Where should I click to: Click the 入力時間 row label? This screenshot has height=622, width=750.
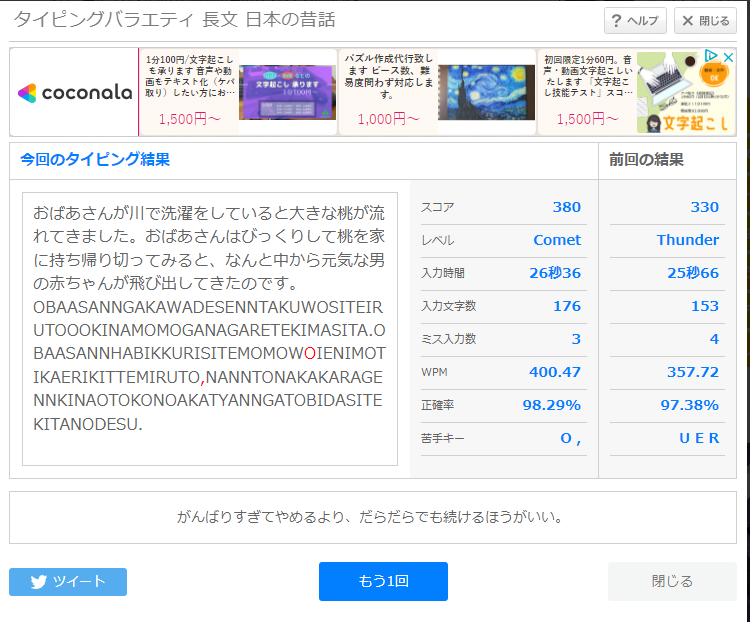click(442, 273)
